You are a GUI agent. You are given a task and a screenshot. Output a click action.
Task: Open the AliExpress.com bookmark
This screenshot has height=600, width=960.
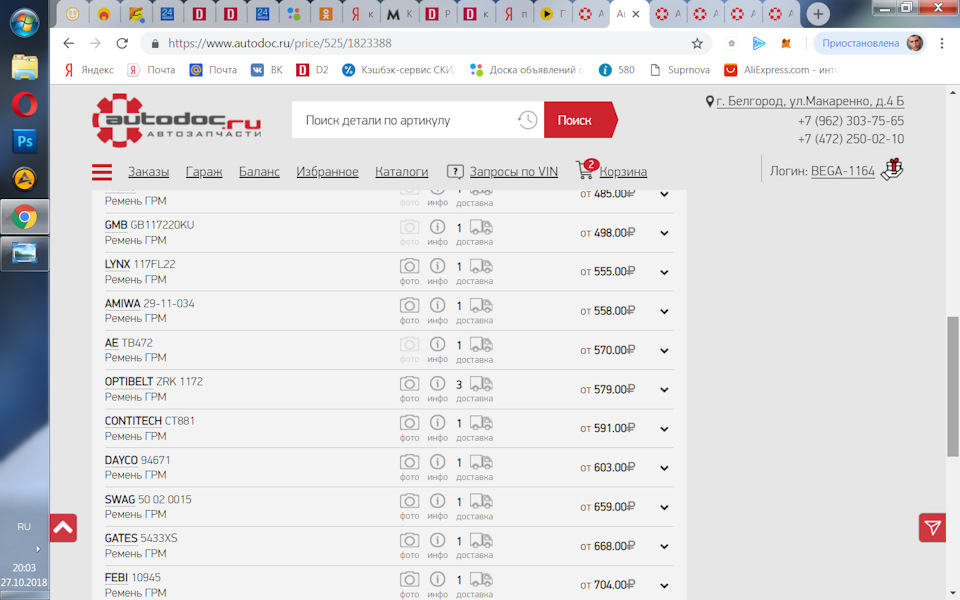tap(781, 70)
